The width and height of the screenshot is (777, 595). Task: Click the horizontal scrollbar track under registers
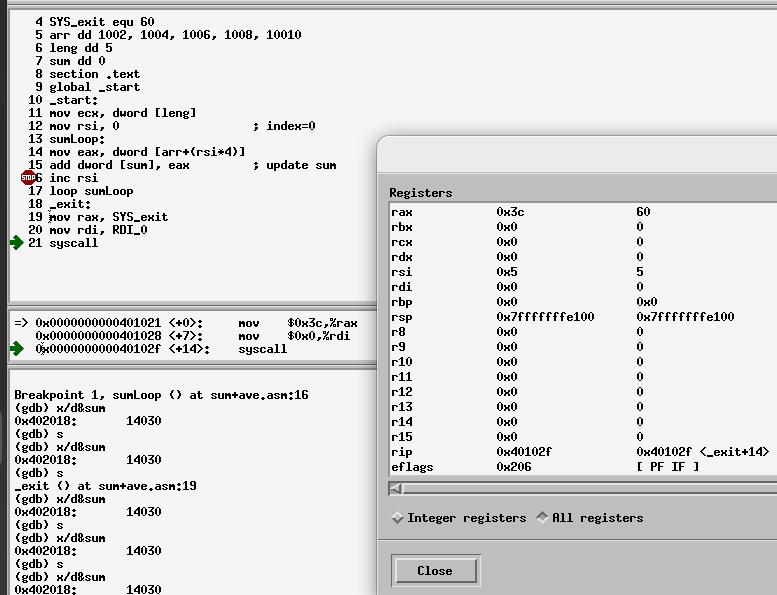pos(590,489)
